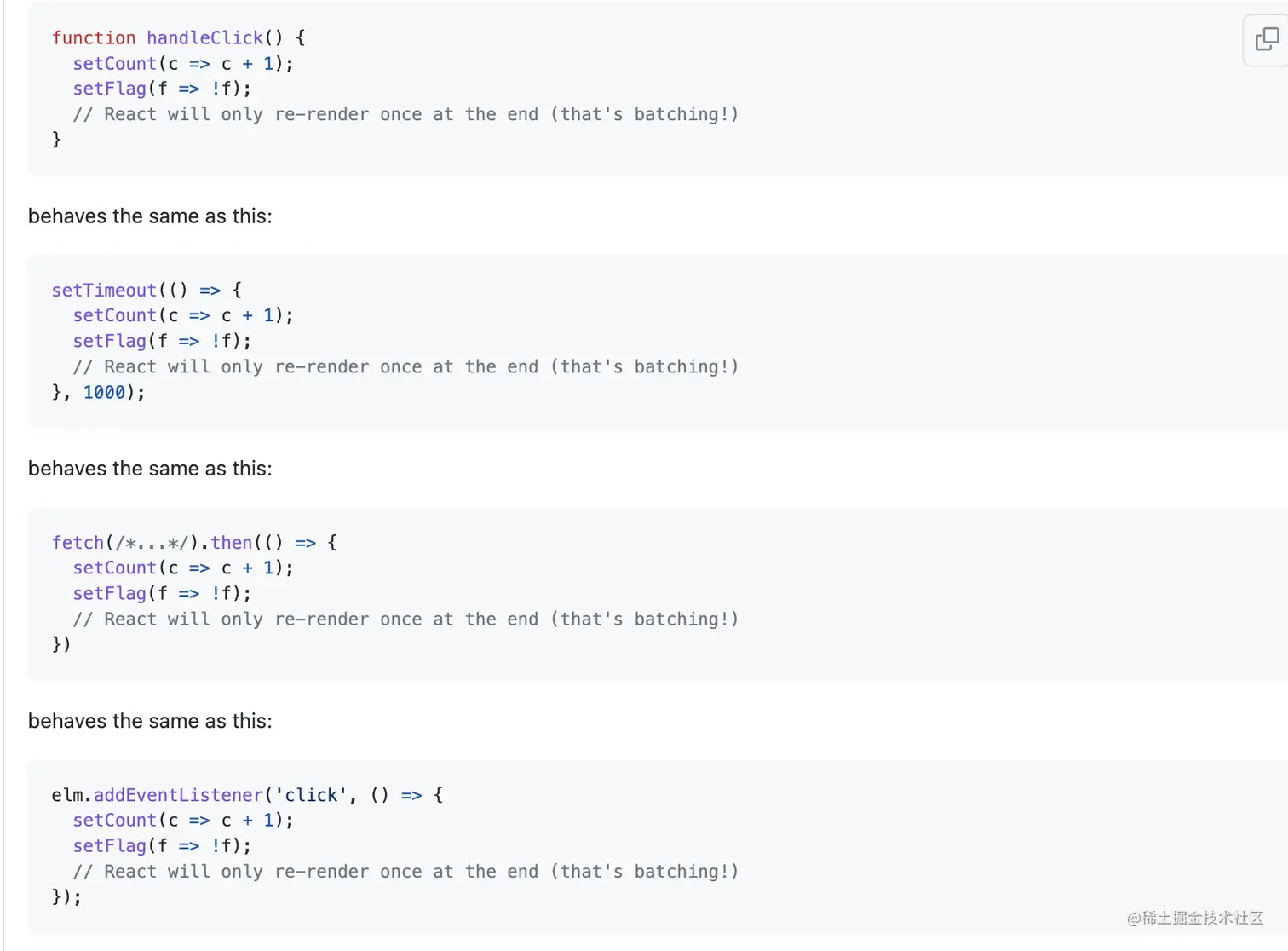
Task: Click the 1000 delay value
Action: click(104, 393)
